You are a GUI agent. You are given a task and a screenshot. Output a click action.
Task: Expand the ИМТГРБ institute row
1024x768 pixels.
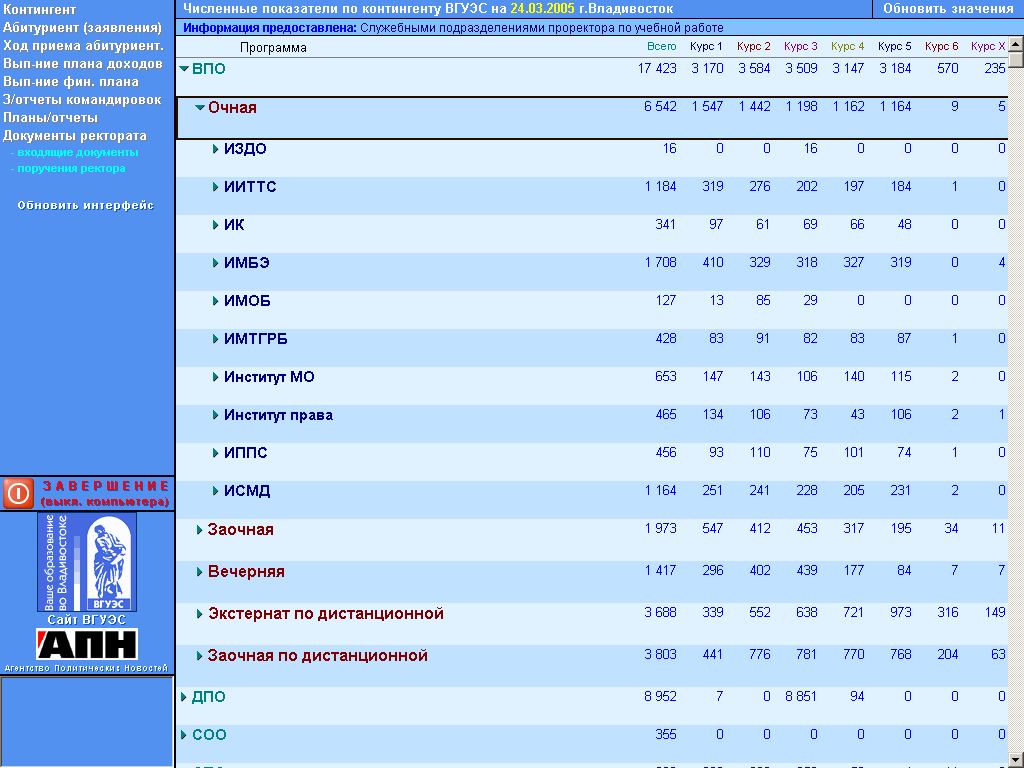(216, 339)
